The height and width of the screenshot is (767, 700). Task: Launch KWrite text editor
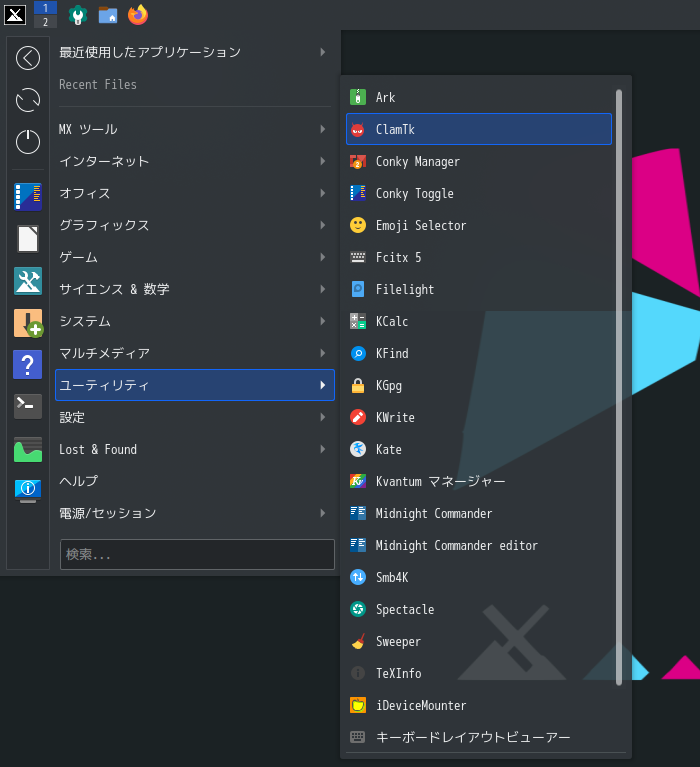pyautogui.click(x=479, y=417)
